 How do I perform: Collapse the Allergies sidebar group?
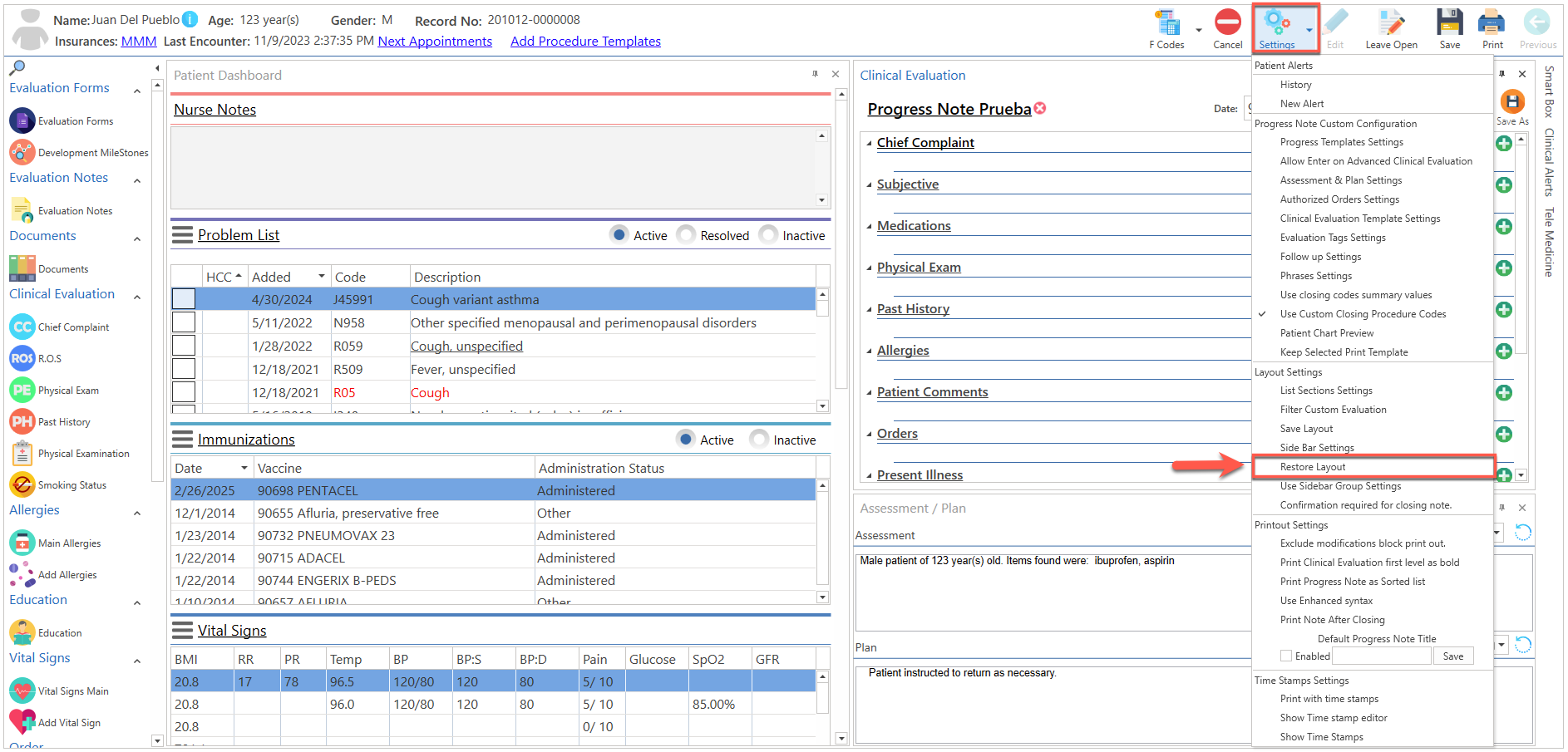[x=137, y=513]
